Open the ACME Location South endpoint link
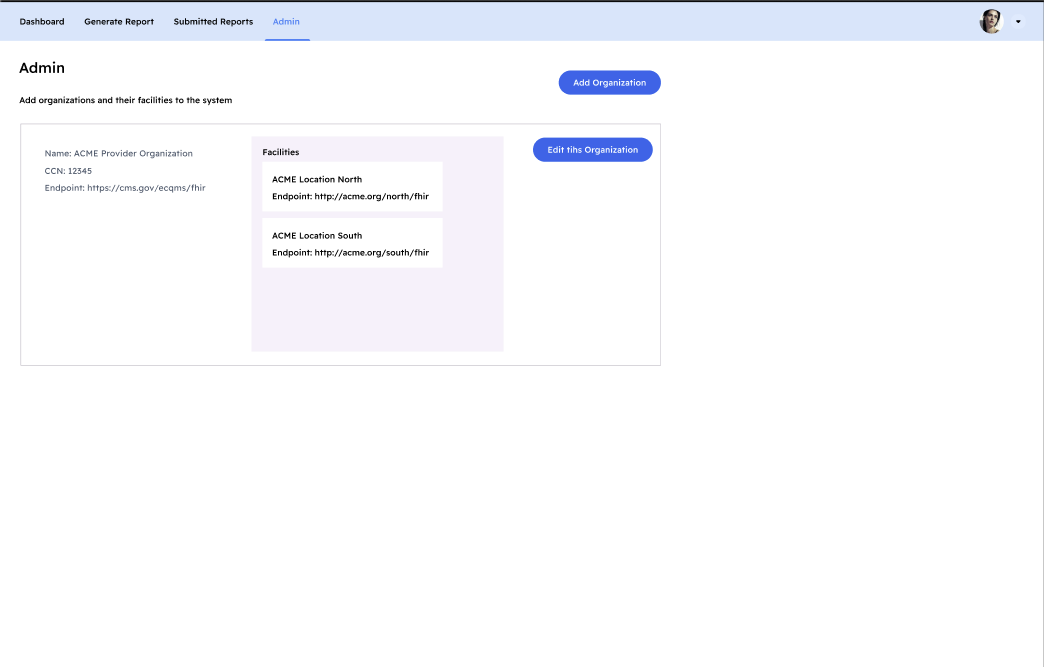 point(350,252)
